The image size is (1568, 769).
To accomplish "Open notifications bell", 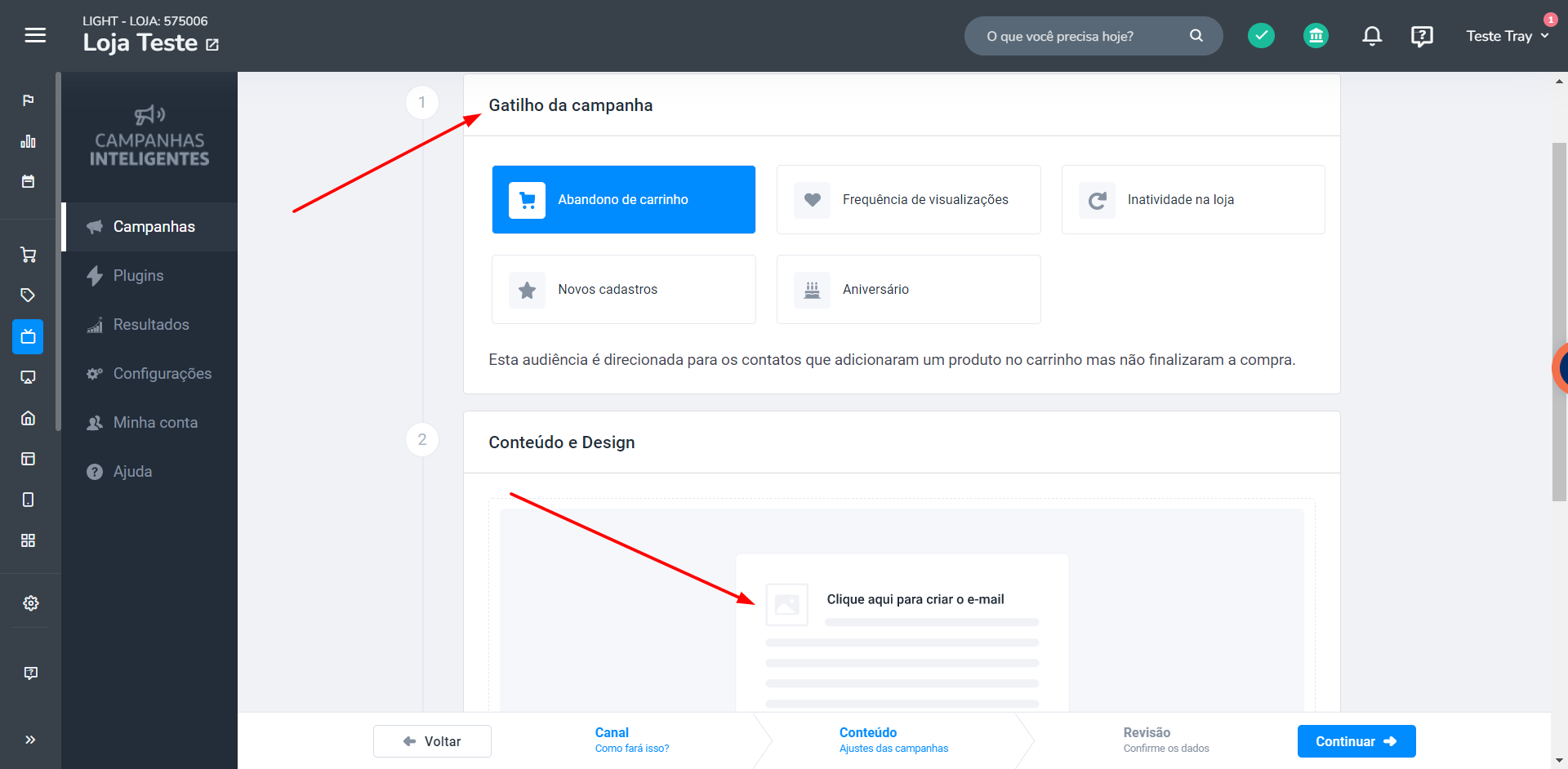I will pyautogui.click(x=1372, y=36).
